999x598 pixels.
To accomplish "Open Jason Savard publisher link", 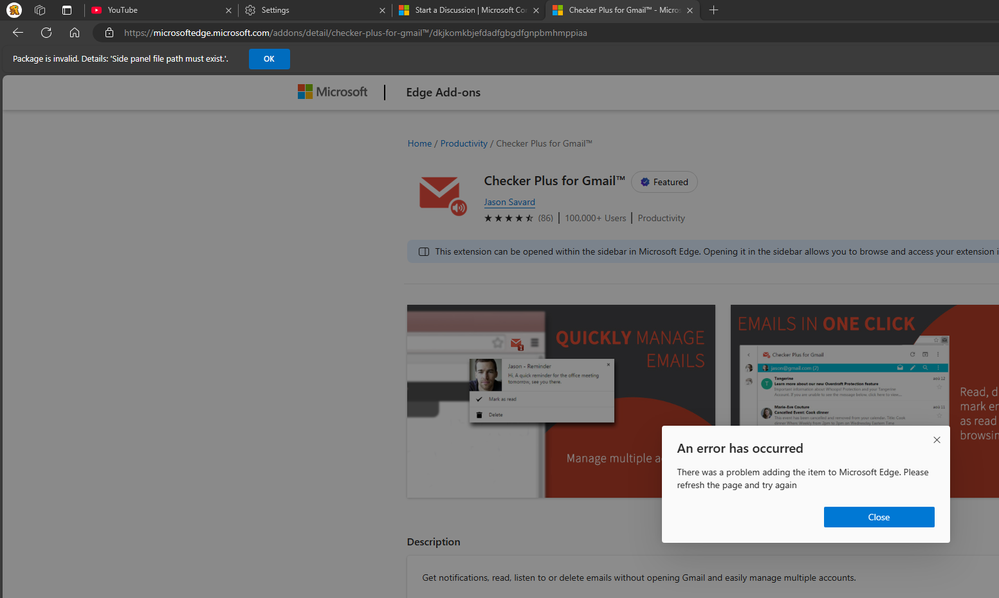I will tap(509, 202).
